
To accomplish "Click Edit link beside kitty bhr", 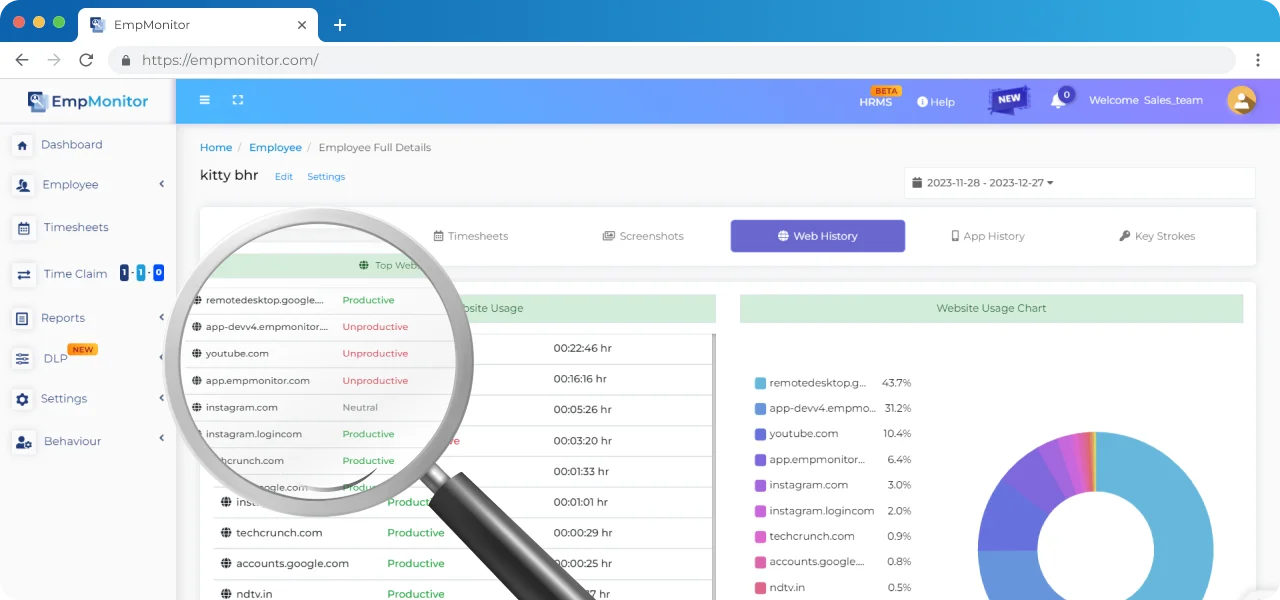I will pos(284,177).
